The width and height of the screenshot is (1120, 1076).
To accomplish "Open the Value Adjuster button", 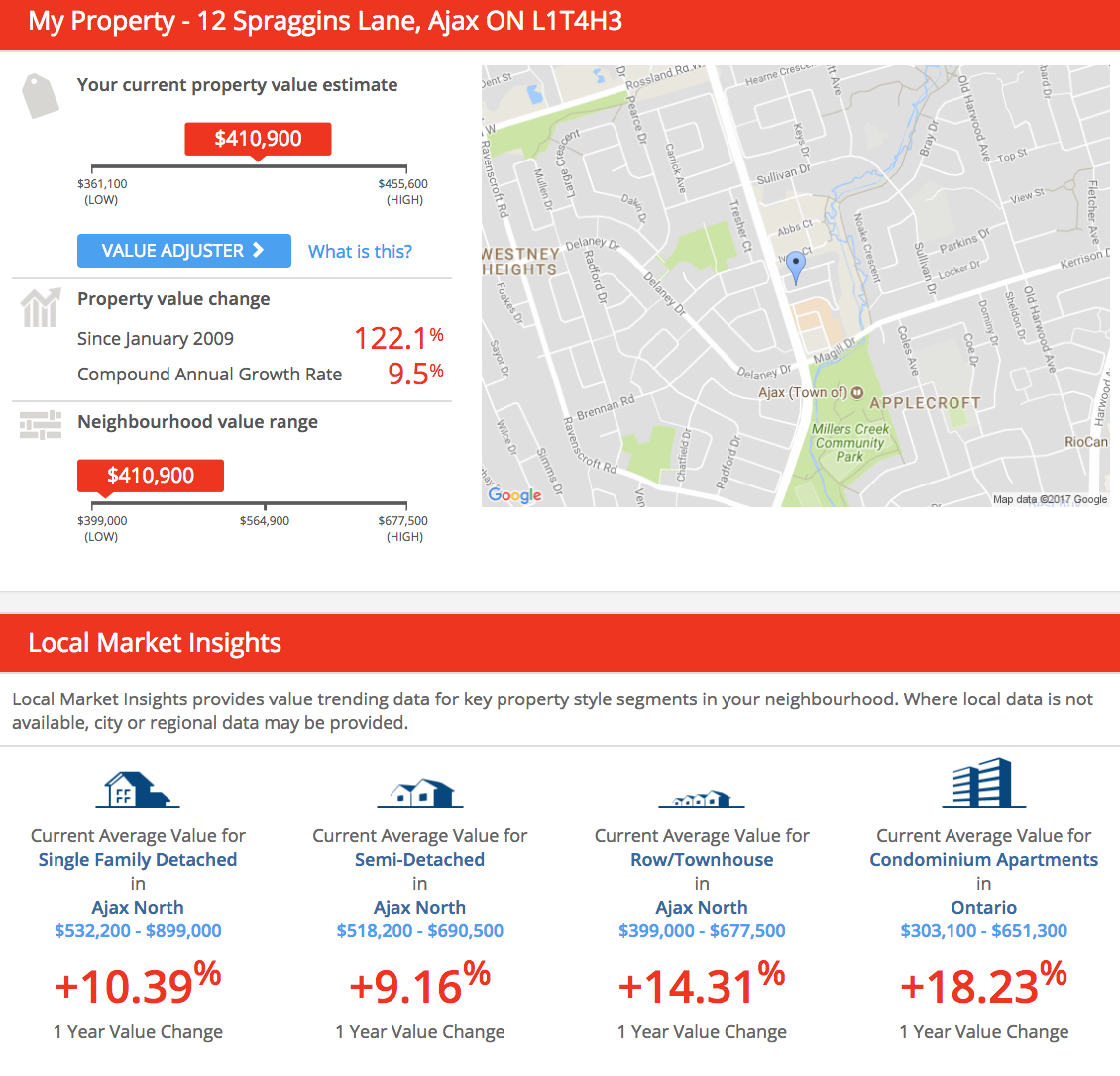I will 183,251.
